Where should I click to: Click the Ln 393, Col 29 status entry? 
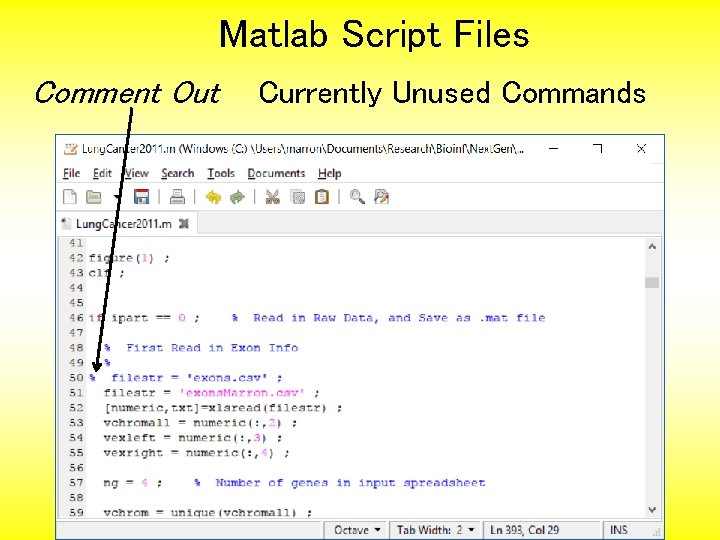click(525, 530)
